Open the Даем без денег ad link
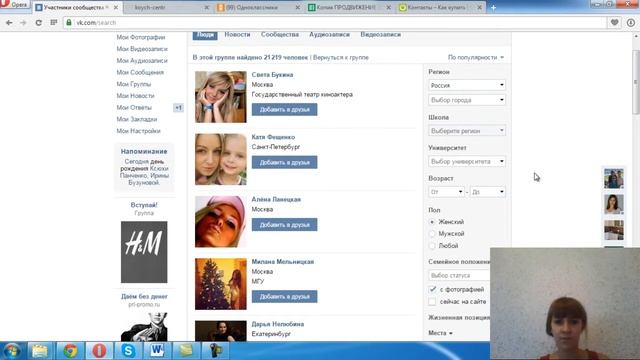This screenshot has height=360, width=640. [x=144, y=297]
